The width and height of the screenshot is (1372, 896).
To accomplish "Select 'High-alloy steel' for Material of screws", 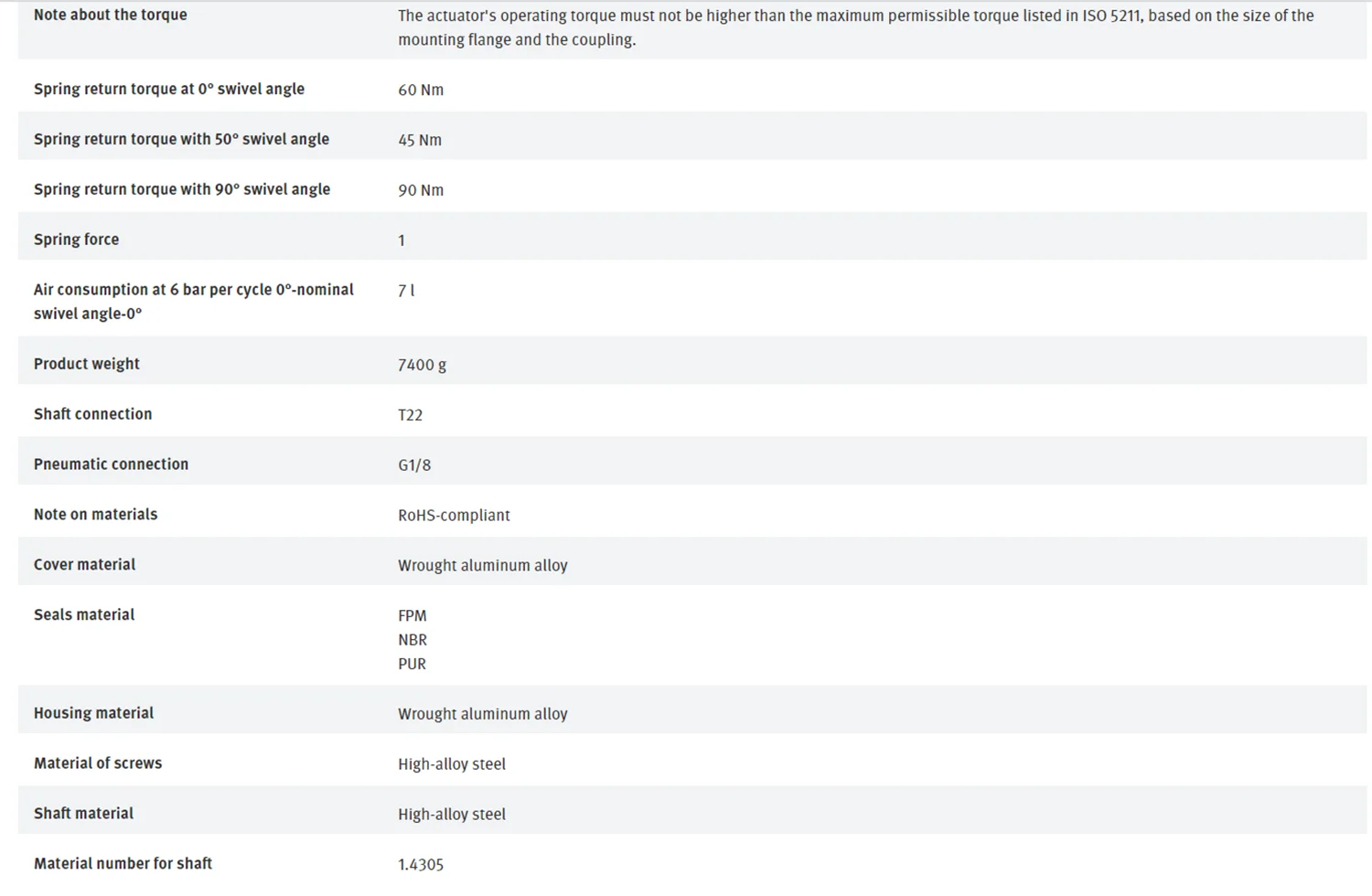I will pos(452,764).
